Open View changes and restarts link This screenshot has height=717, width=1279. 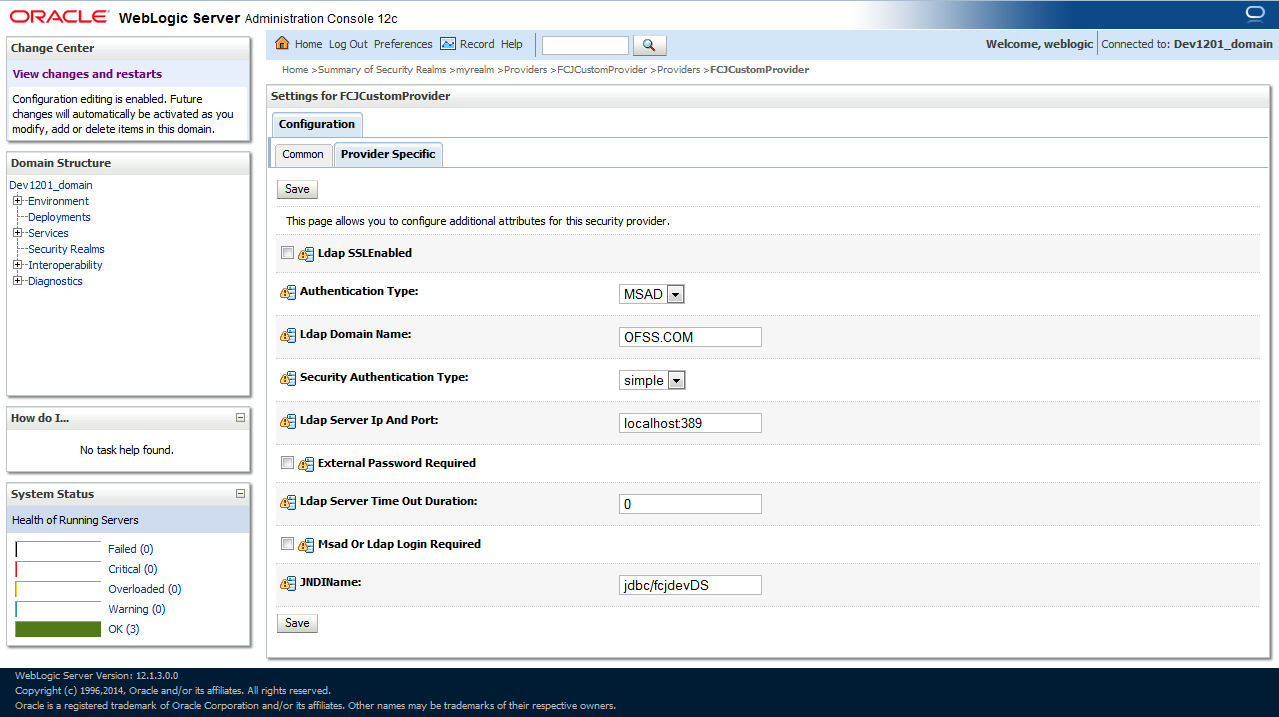[x=87, y=74]
